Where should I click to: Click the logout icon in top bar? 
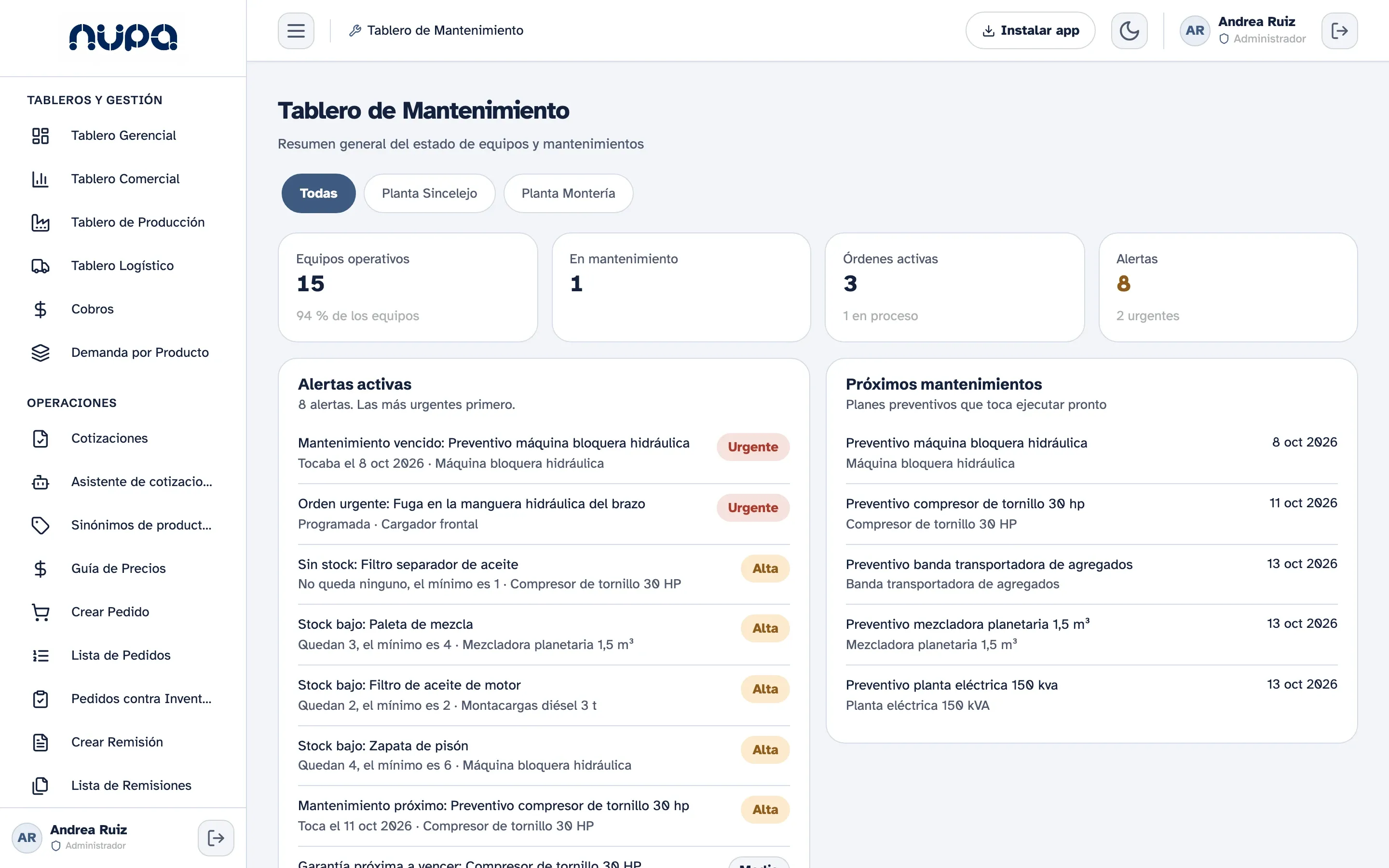coord(1339,30)
